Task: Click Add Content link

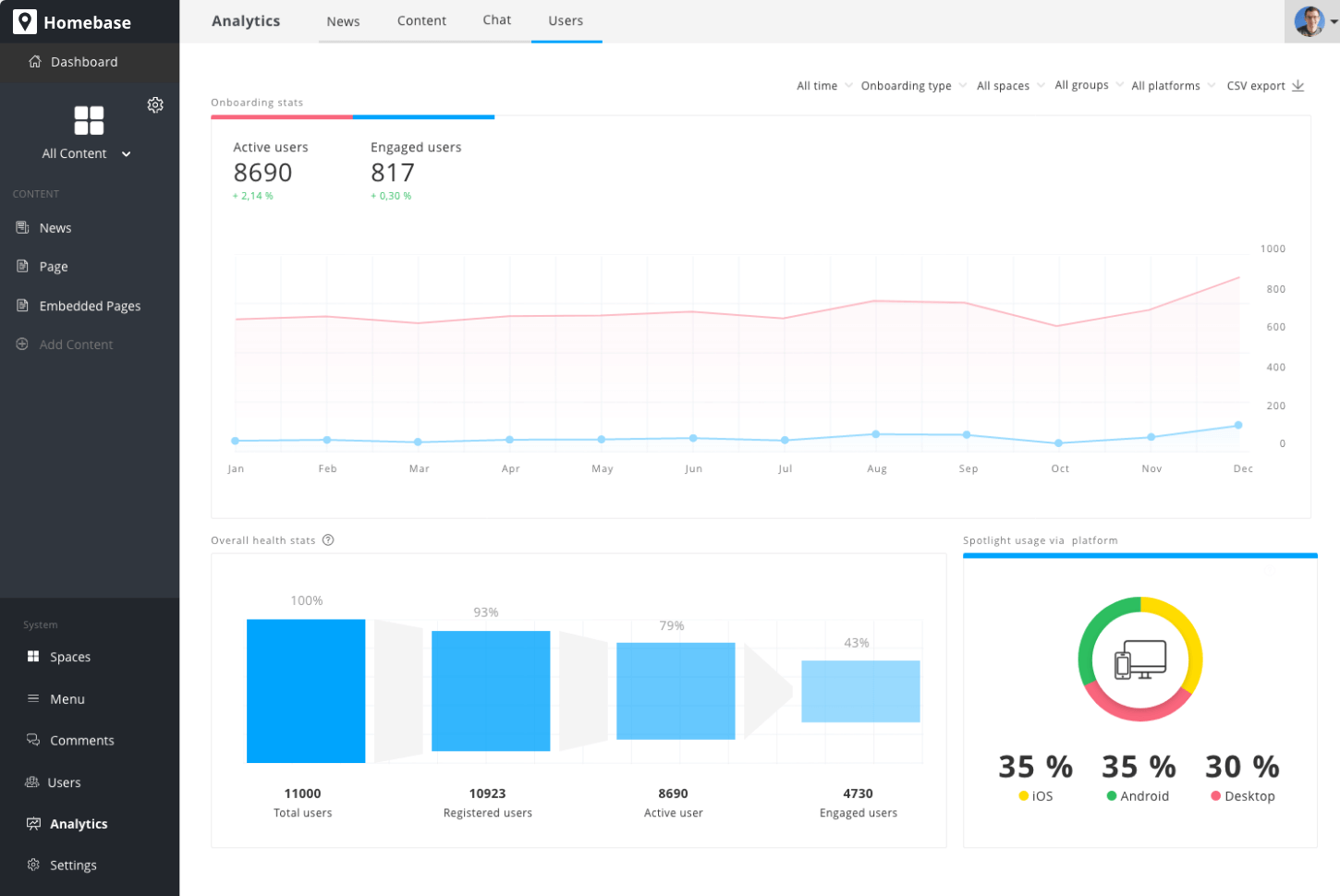Action: 76,345
